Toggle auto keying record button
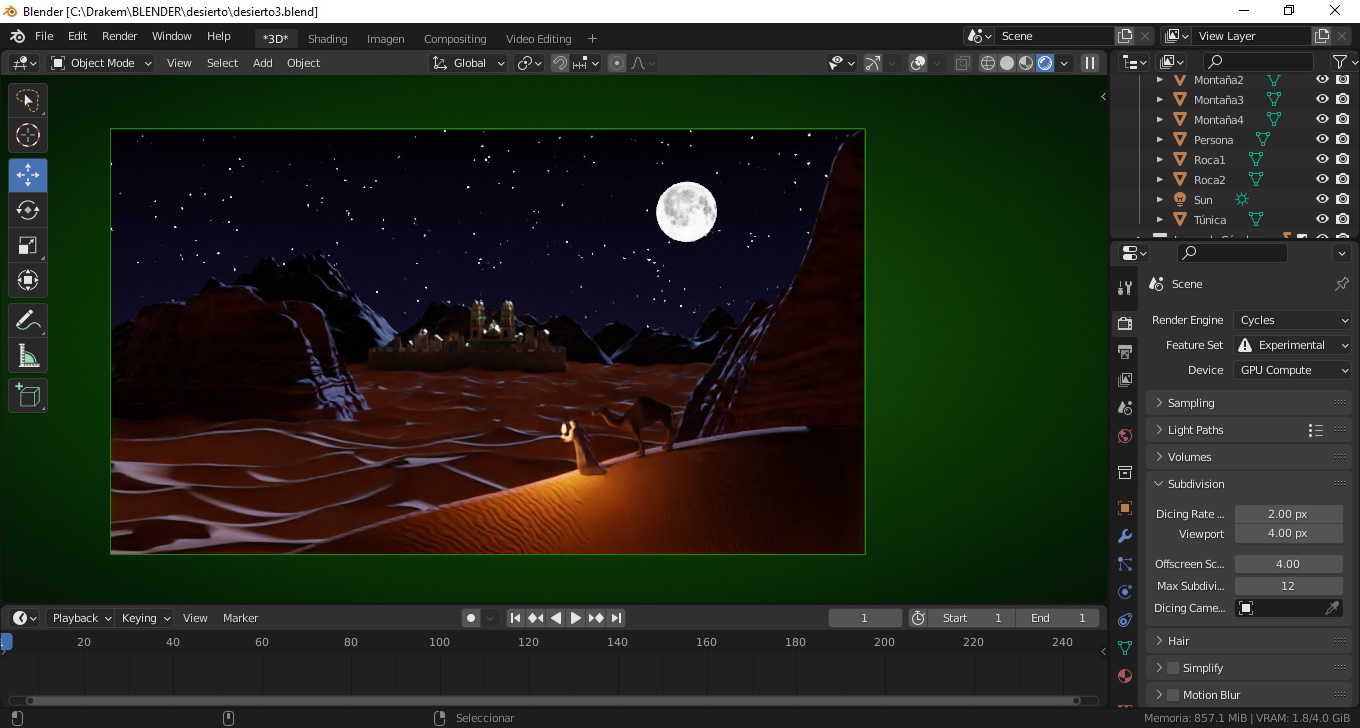Viewport: 1360px width, 728px height. (471, 618)
